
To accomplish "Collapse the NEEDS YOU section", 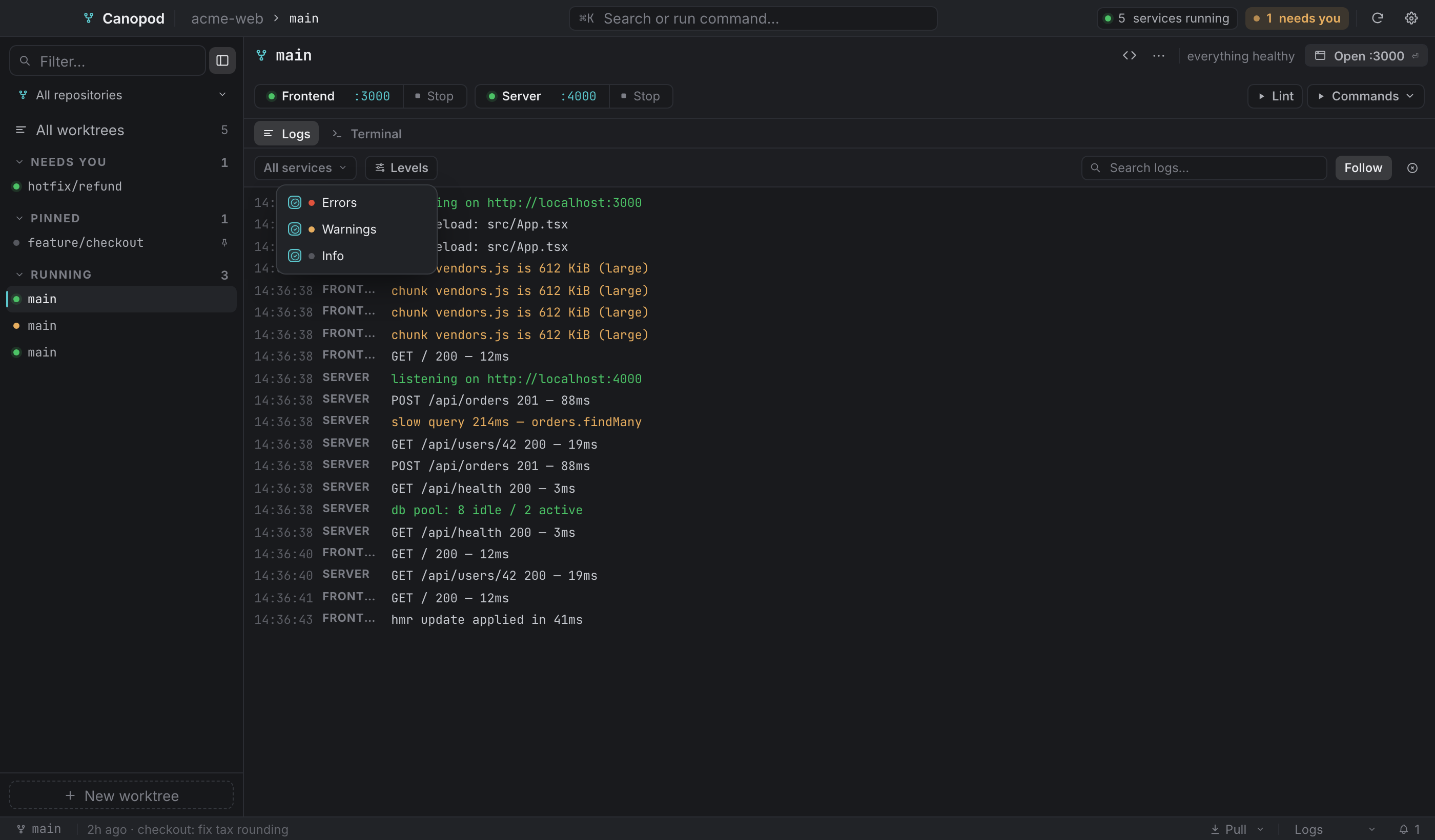I will [x=19, y=162].
